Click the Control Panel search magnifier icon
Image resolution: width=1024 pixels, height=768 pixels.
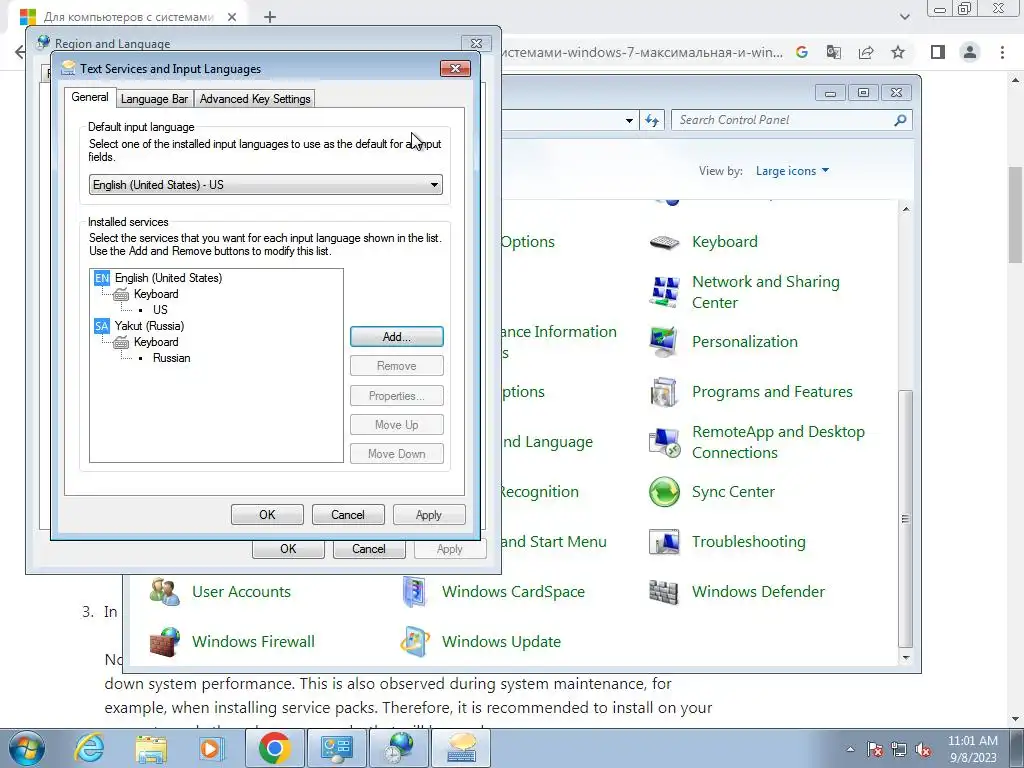click(x=900, y=120)
